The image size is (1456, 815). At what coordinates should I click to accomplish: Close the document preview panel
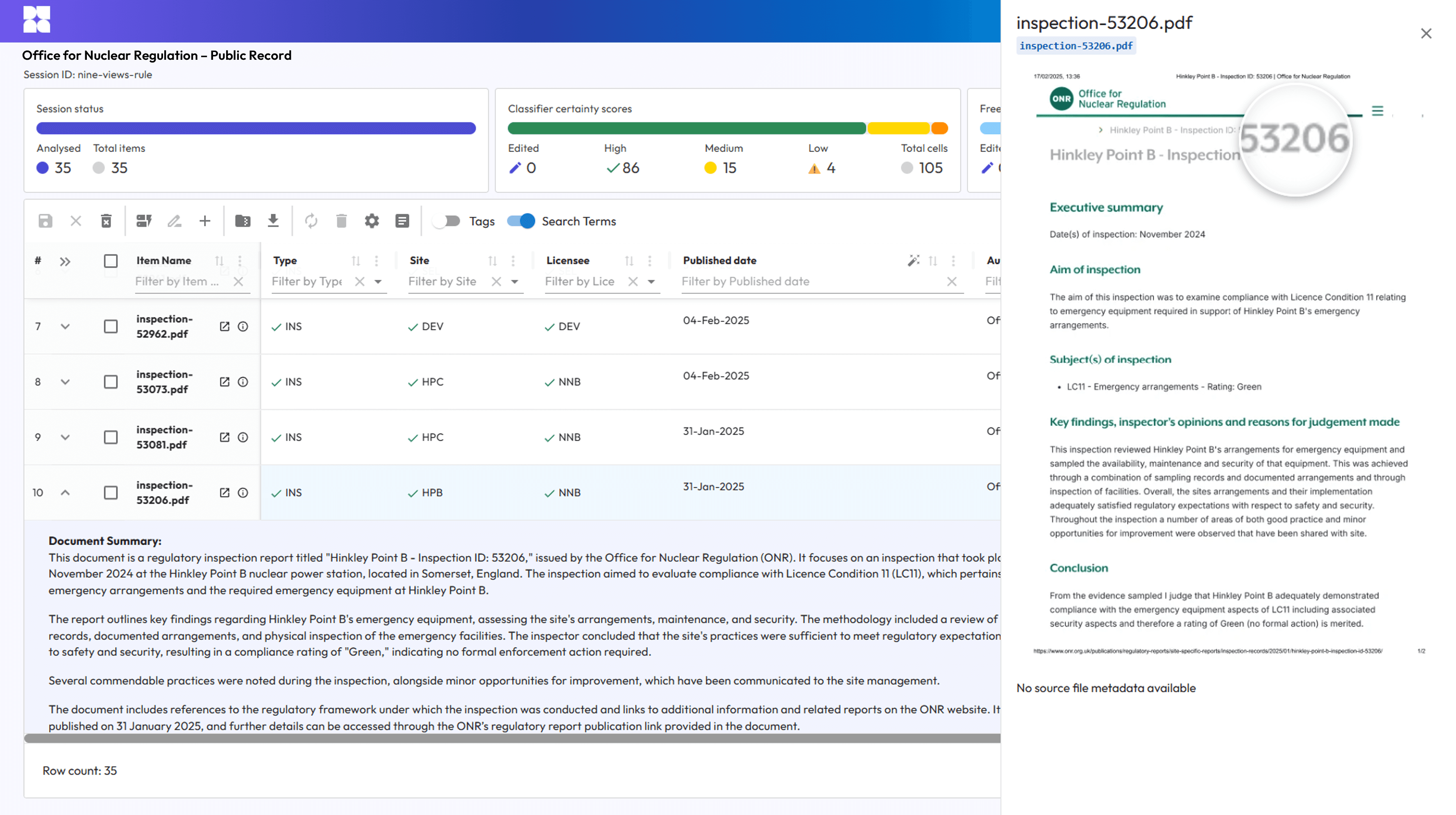point(1426,34)
